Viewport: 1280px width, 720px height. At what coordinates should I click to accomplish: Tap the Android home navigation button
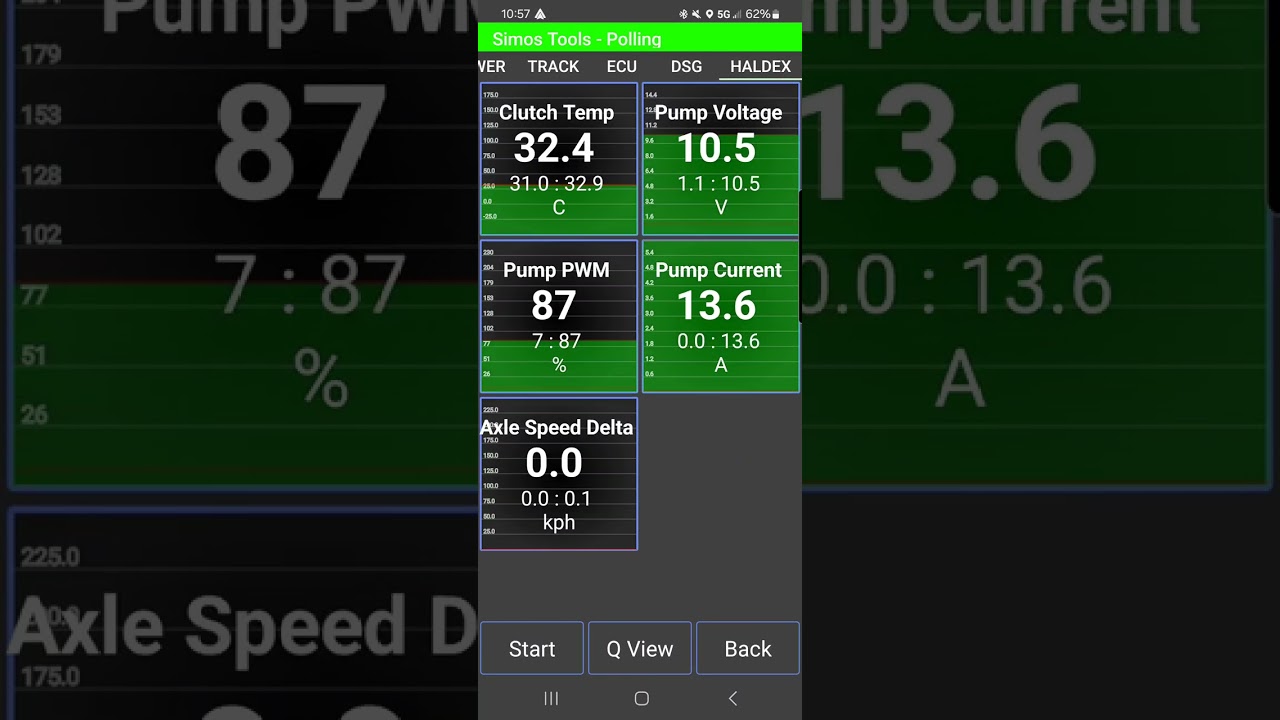(641, 699)
